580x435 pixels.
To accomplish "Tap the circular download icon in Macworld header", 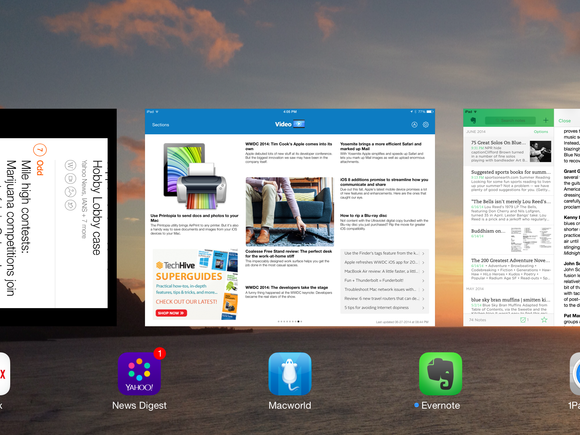I will (414, 125).
